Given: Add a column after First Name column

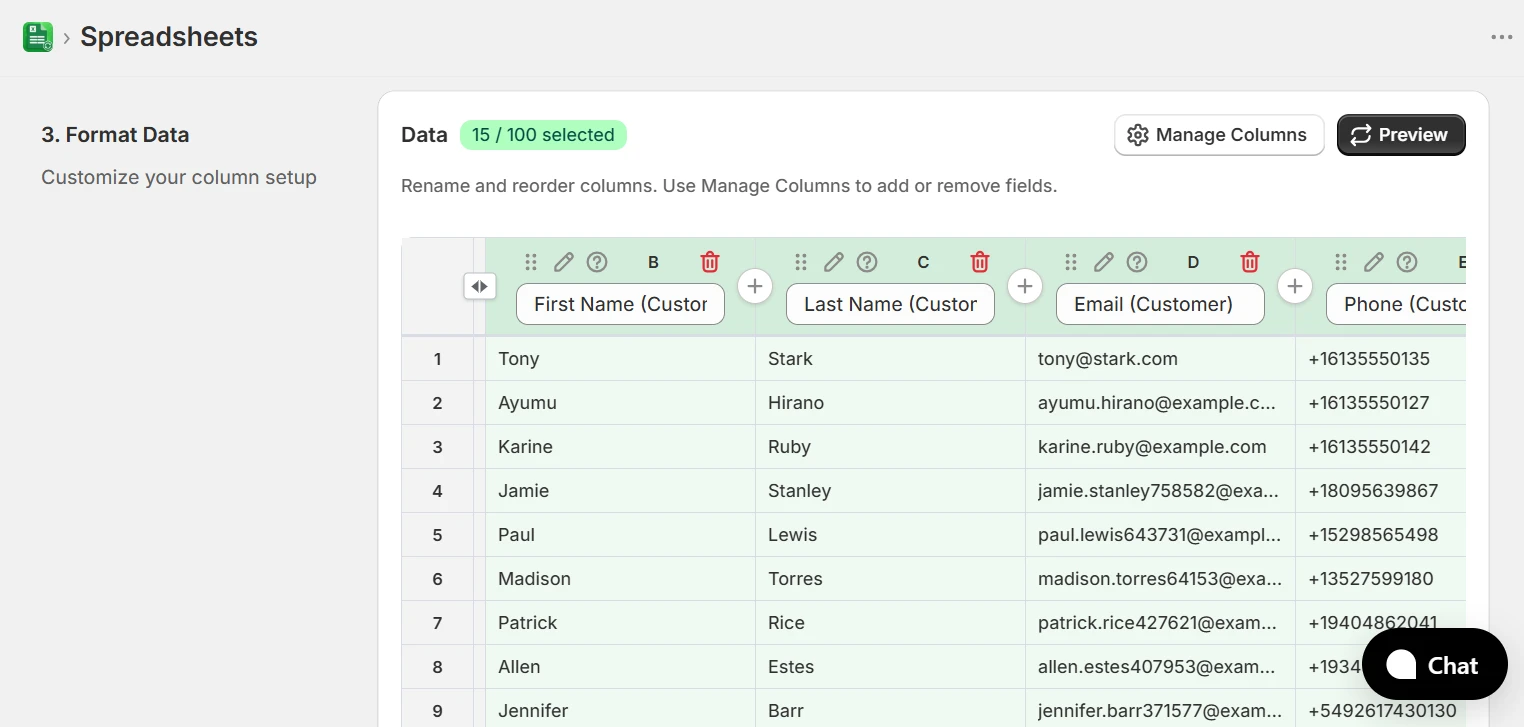Looking at the screenshot, I should (x=755, y=286).
